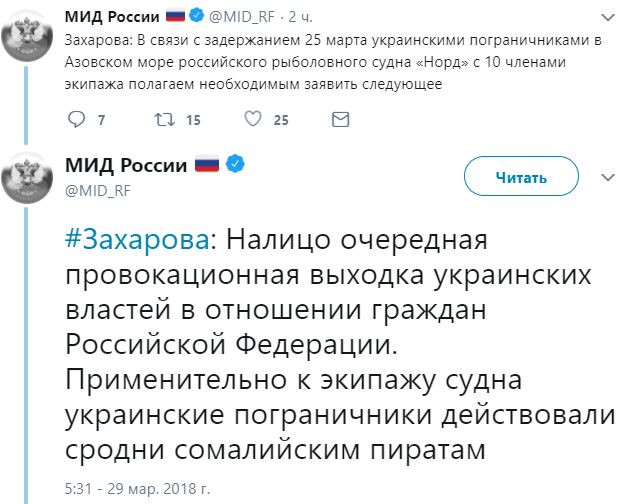The height and width of the screenshot is (504, 637).
Task: Open МИД России profile name in first tweet
Action: point(113,17)
